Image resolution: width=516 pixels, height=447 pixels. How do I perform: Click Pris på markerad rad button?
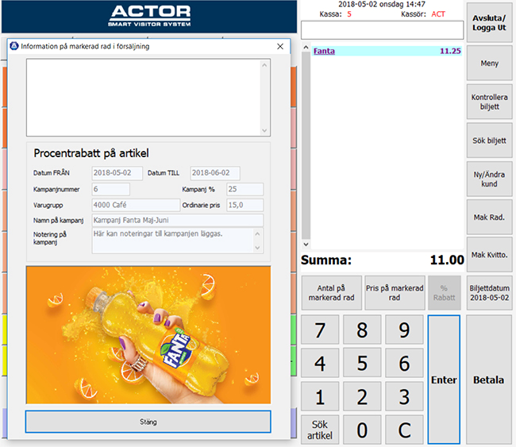[x=395, y=293]
